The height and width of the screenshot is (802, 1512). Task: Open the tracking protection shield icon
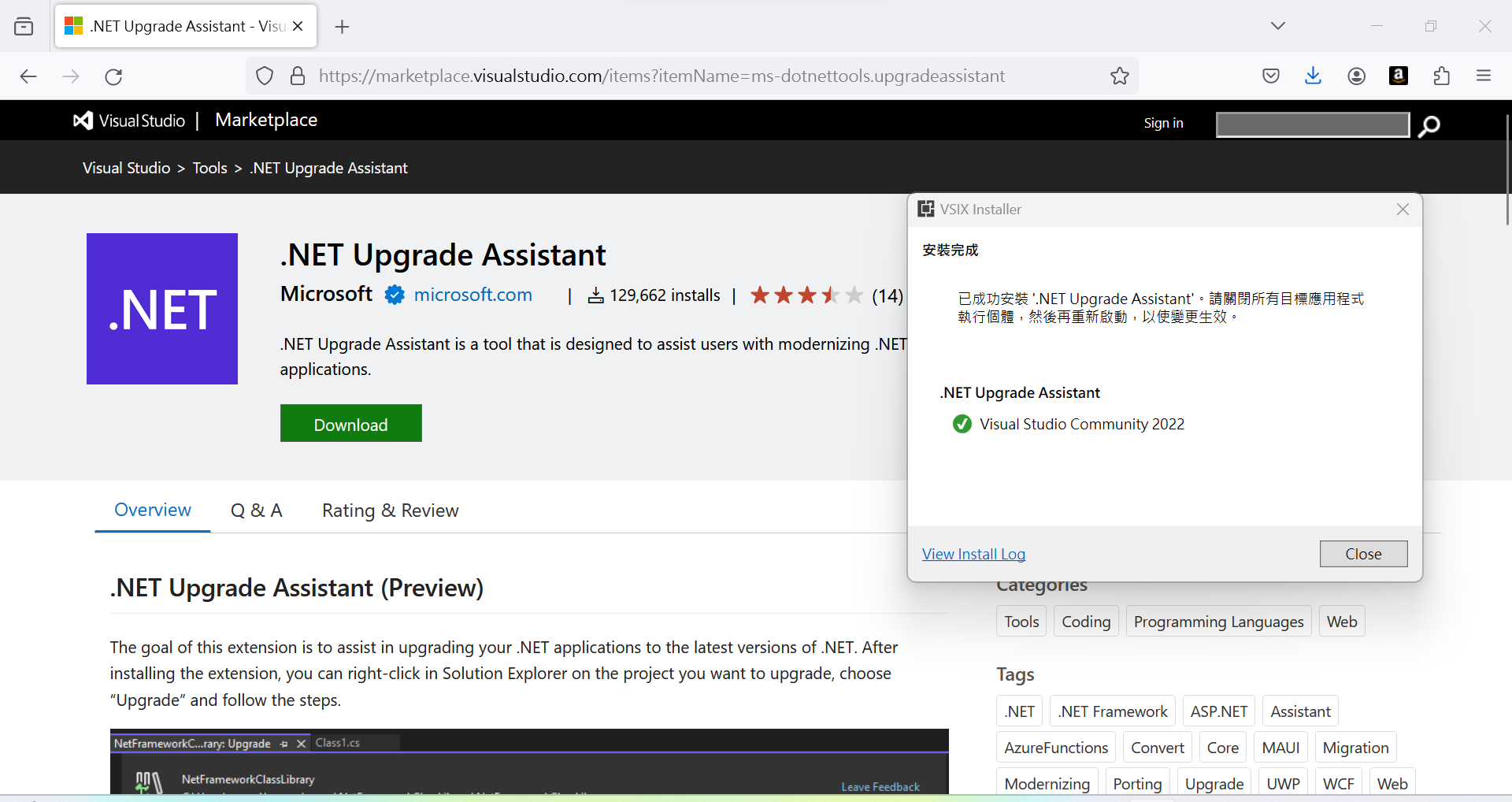pyautogui.click(x=265, y=76)
